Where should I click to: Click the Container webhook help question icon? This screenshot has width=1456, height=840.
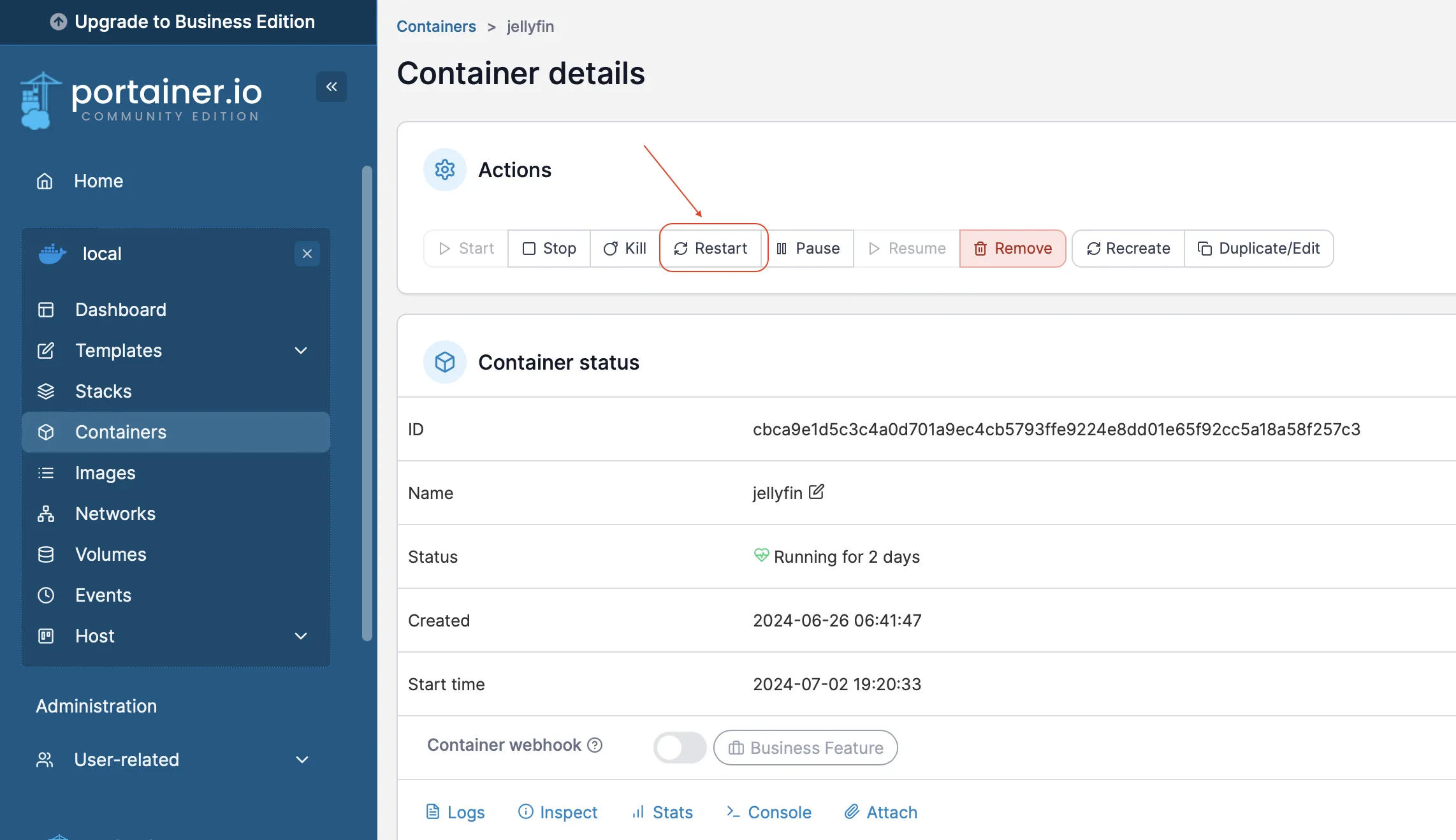[595, 745]
